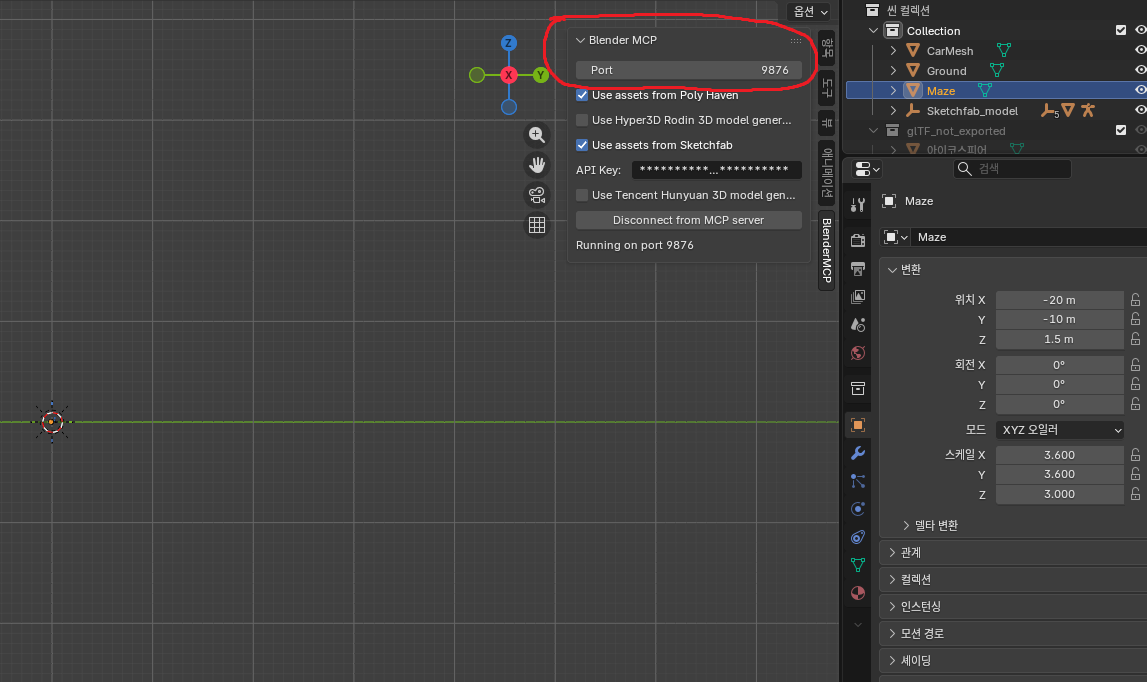Open the object data-block browse button next to Maze

pos(895,237)
